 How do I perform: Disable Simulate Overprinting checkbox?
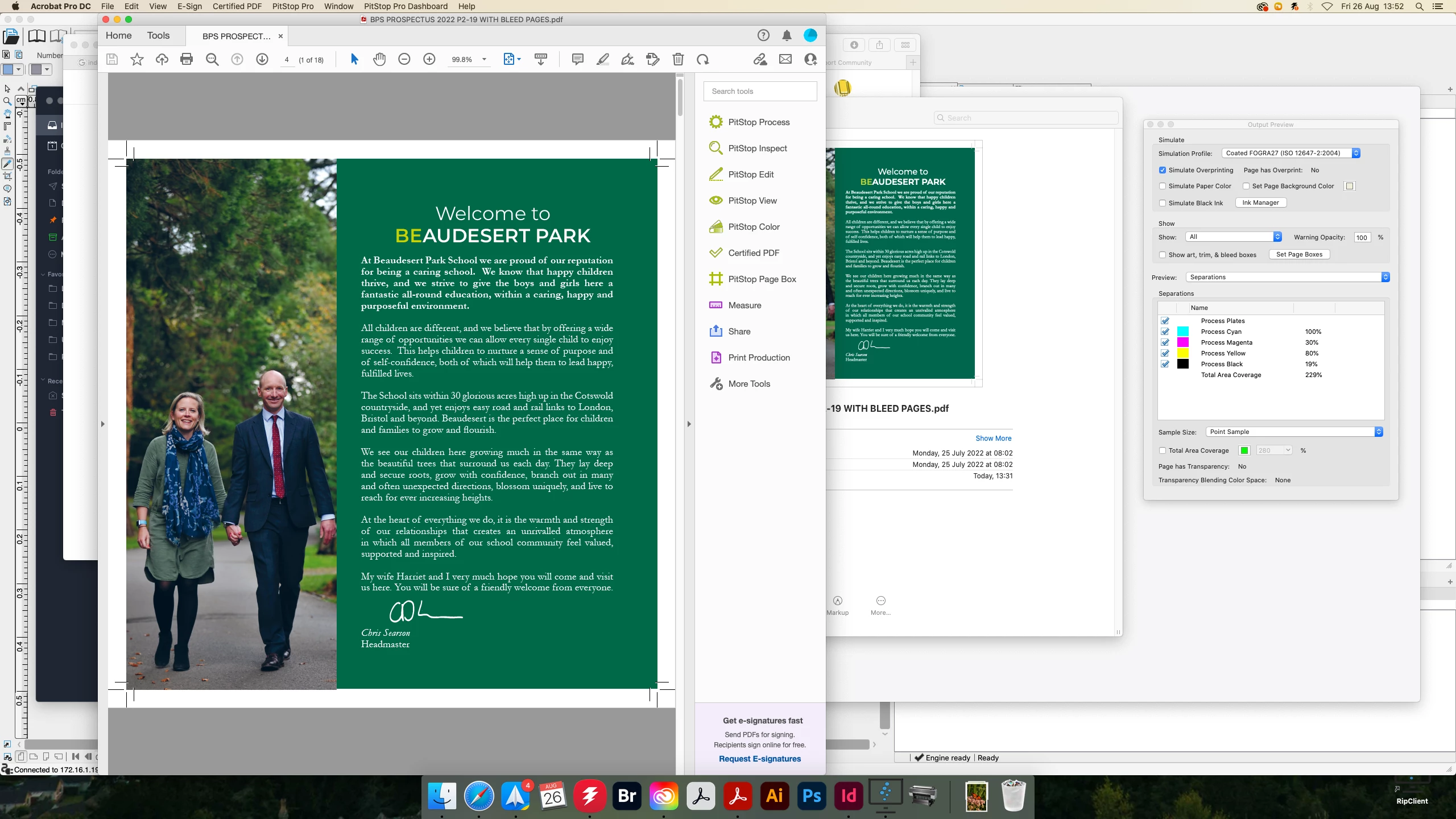pos(1163,170)
